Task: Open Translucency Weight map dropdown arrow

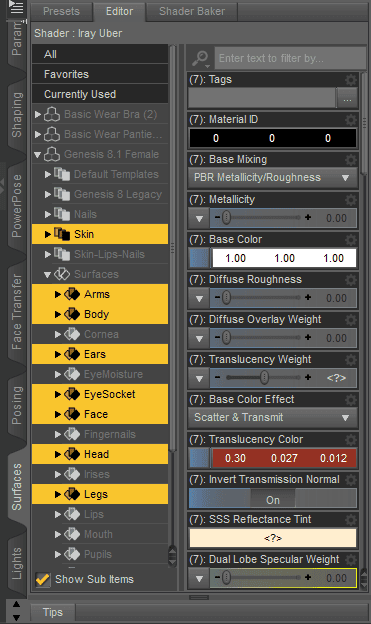Action: point(199,378)
